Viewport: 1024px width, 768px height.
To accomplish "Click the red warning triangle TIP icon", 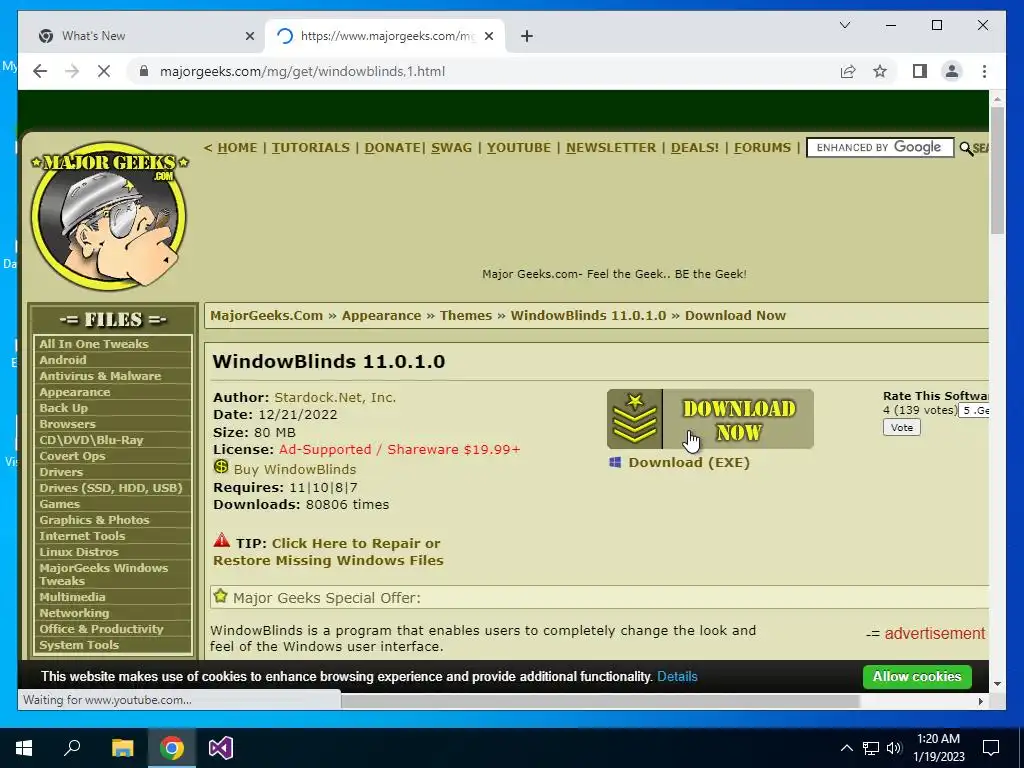I will (221, 540).
